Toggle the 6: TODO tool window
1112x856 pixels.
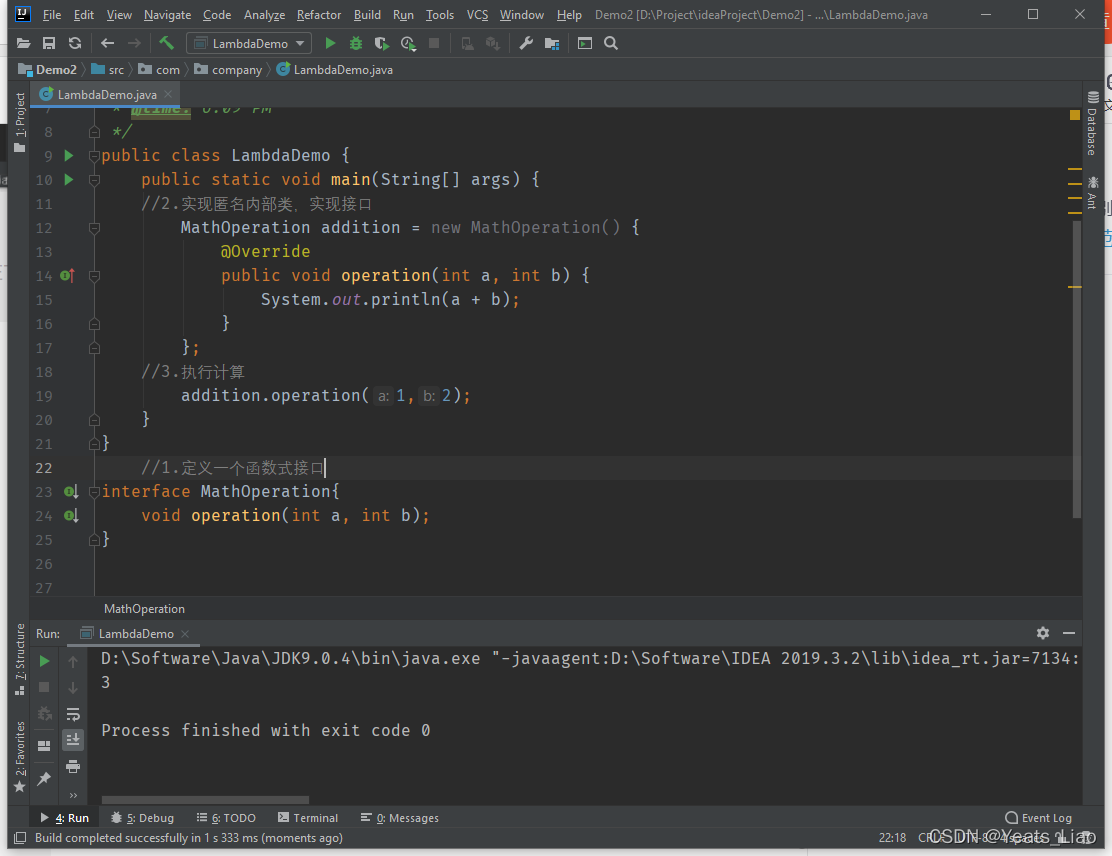click(x=226, y=818)
